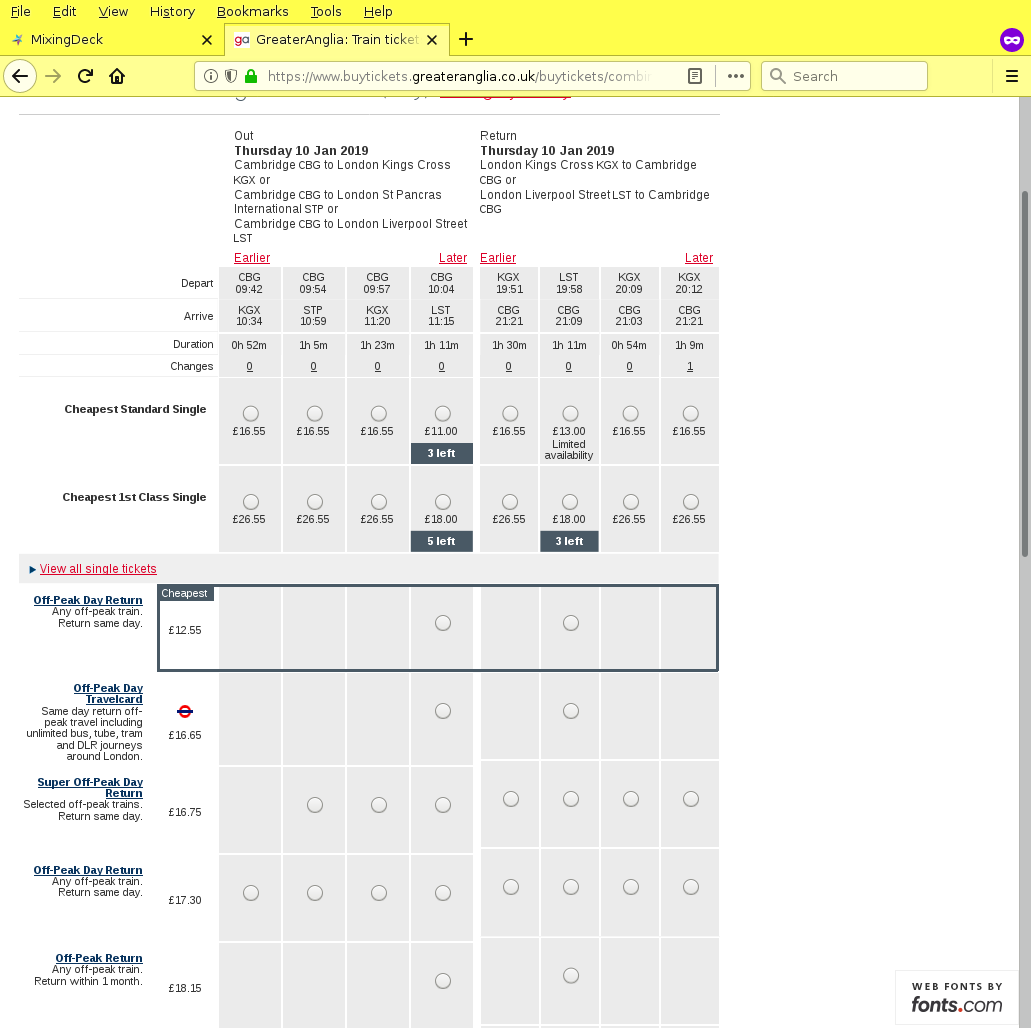Show later outbound trains
Image resolution: width=1031 pixels, height=1028 pixels.
(x=453, y=258)
